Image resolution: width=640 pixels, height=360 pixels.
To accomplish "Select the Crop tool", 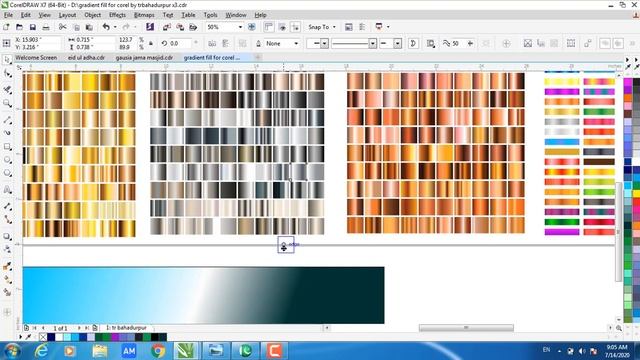I will click(7, 89).
